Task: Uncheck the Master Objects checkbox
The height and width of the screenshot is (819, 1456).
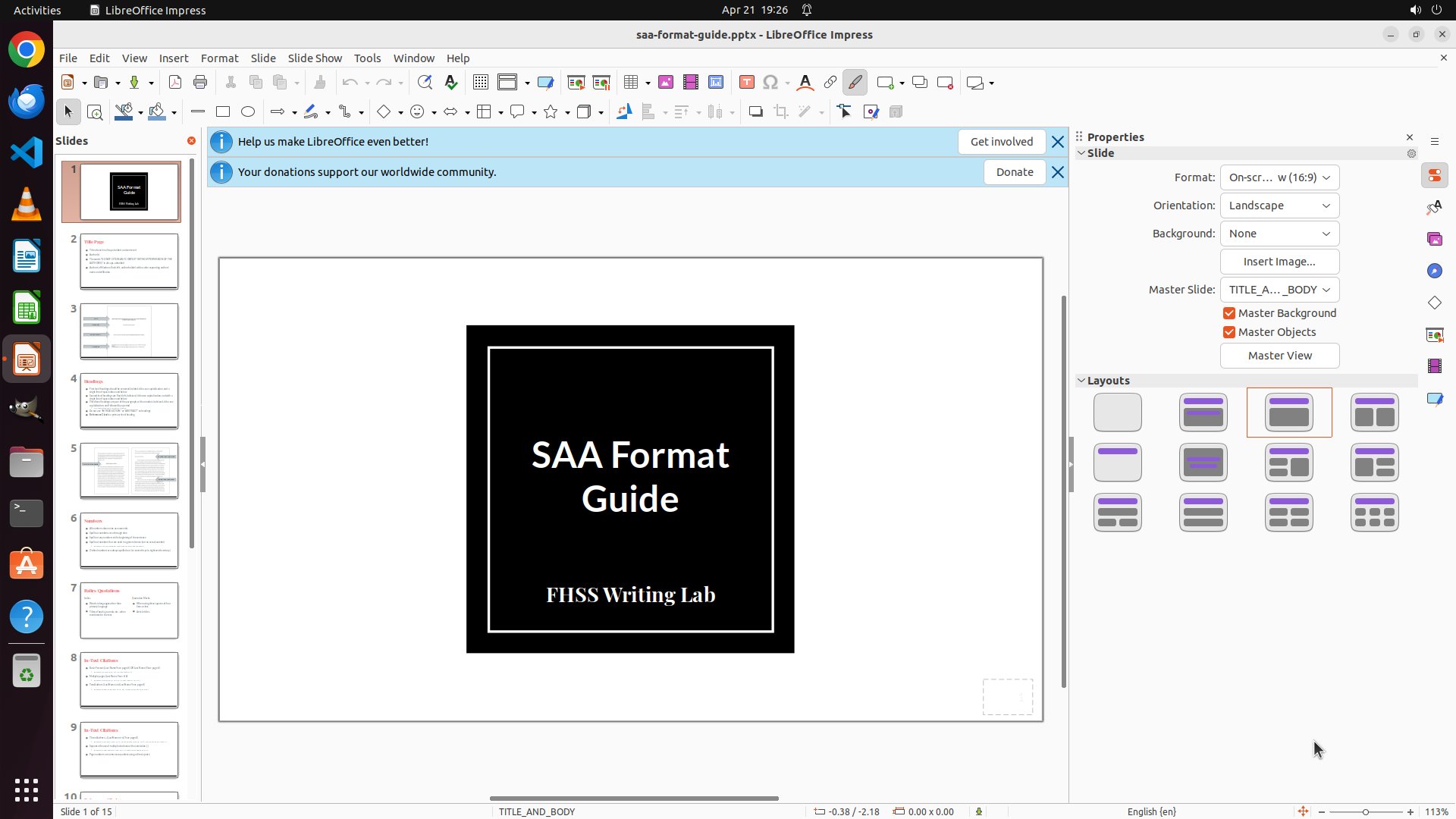Action: 1229,332
